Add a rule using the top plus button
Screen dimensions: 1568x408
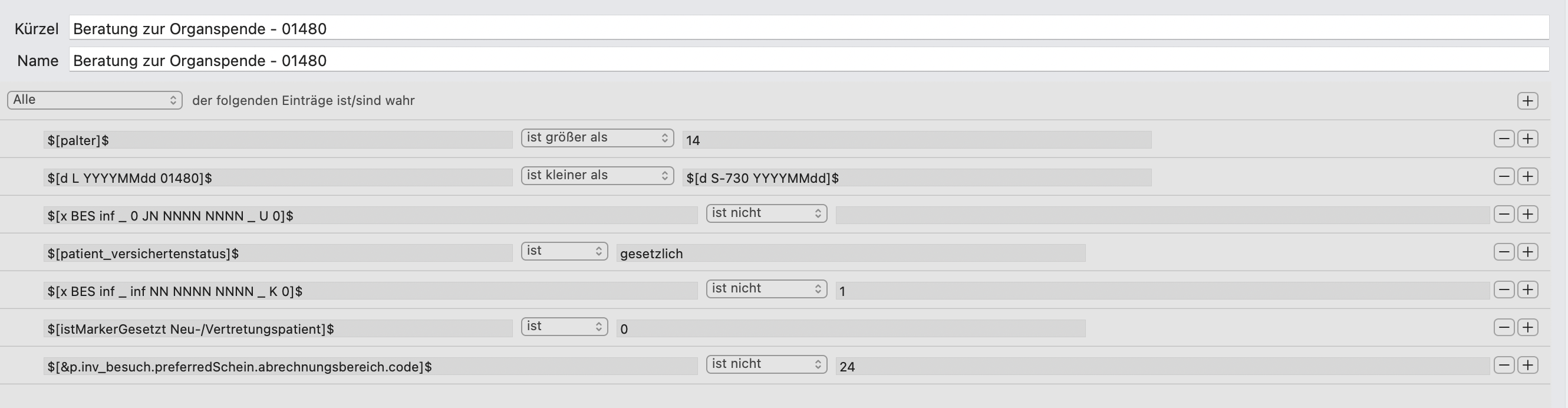coord(1527,101)
